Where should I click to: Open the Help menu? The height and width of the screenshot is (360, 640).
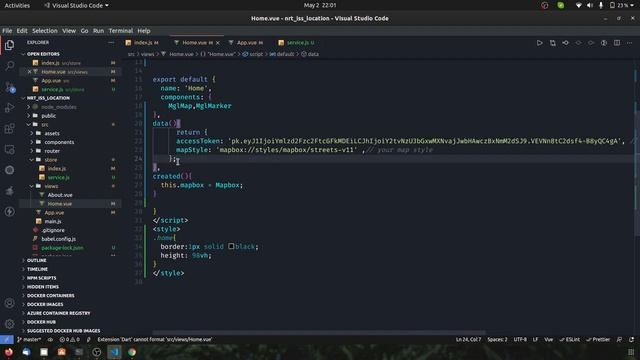(144, 31)
